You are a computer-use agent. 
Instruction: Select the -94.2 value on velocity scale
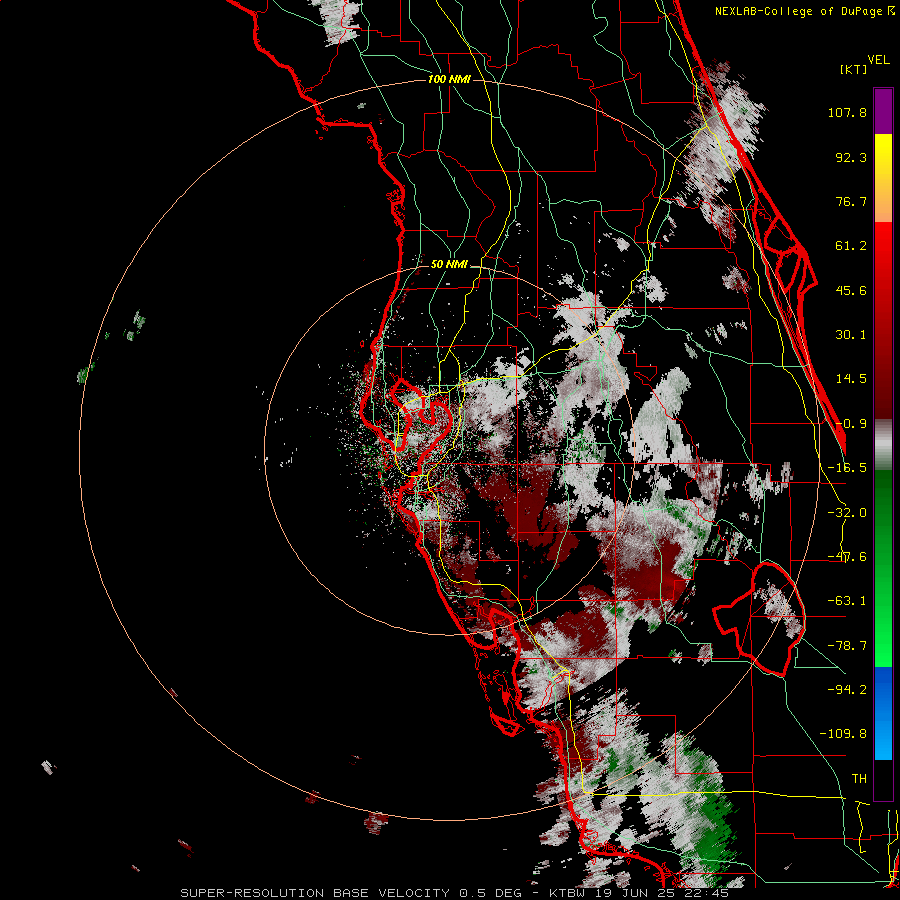[x=847, y=689]
